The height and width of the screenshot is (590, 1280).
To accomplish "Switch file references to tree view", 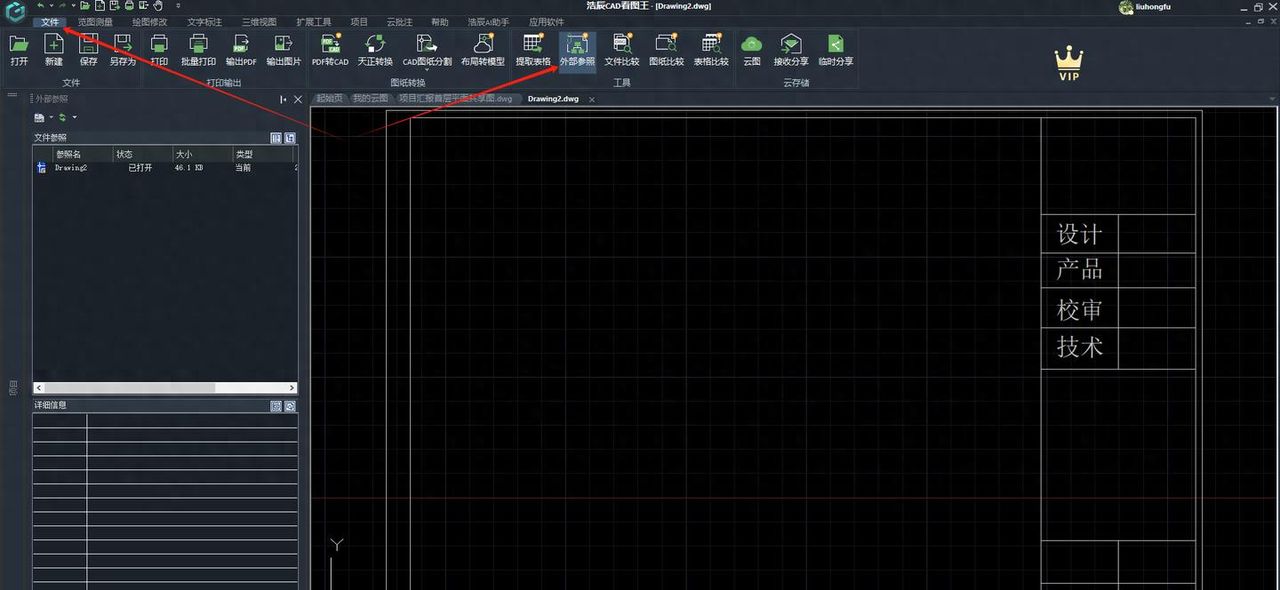I will (290, 138).
